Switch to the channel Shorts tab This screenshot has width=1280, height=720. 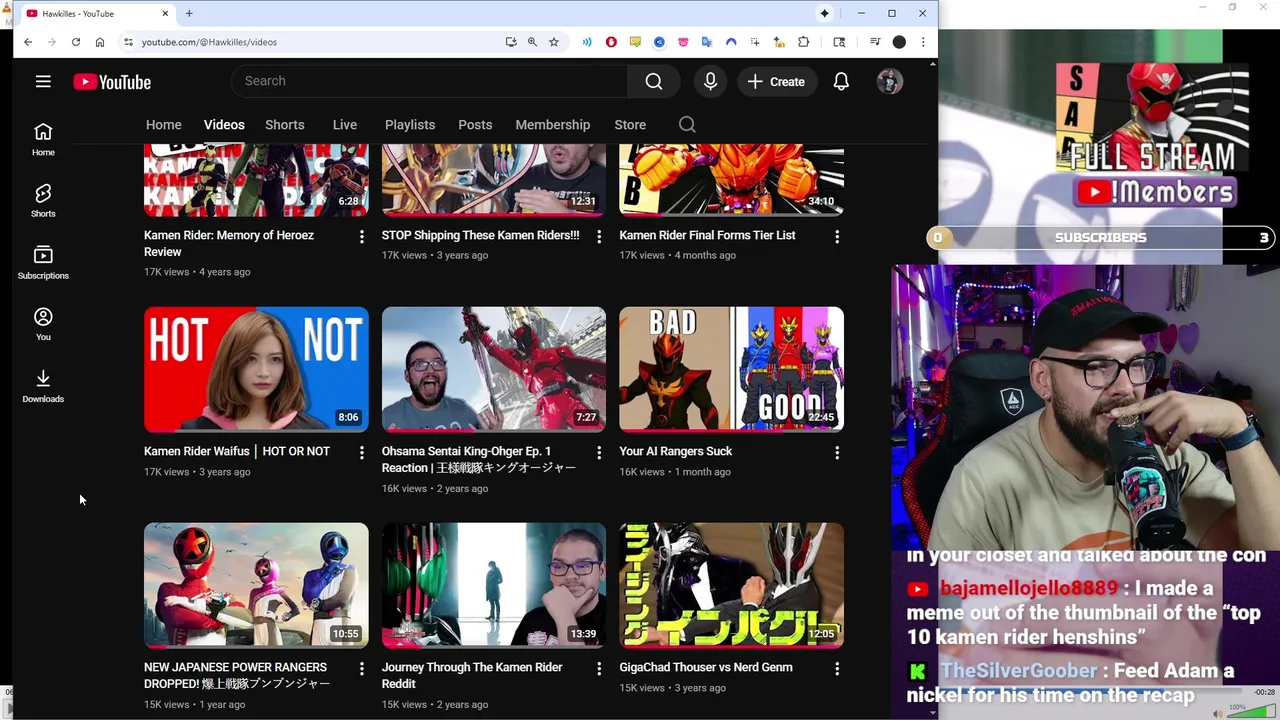pyautogui.click(x=285, y=125)
